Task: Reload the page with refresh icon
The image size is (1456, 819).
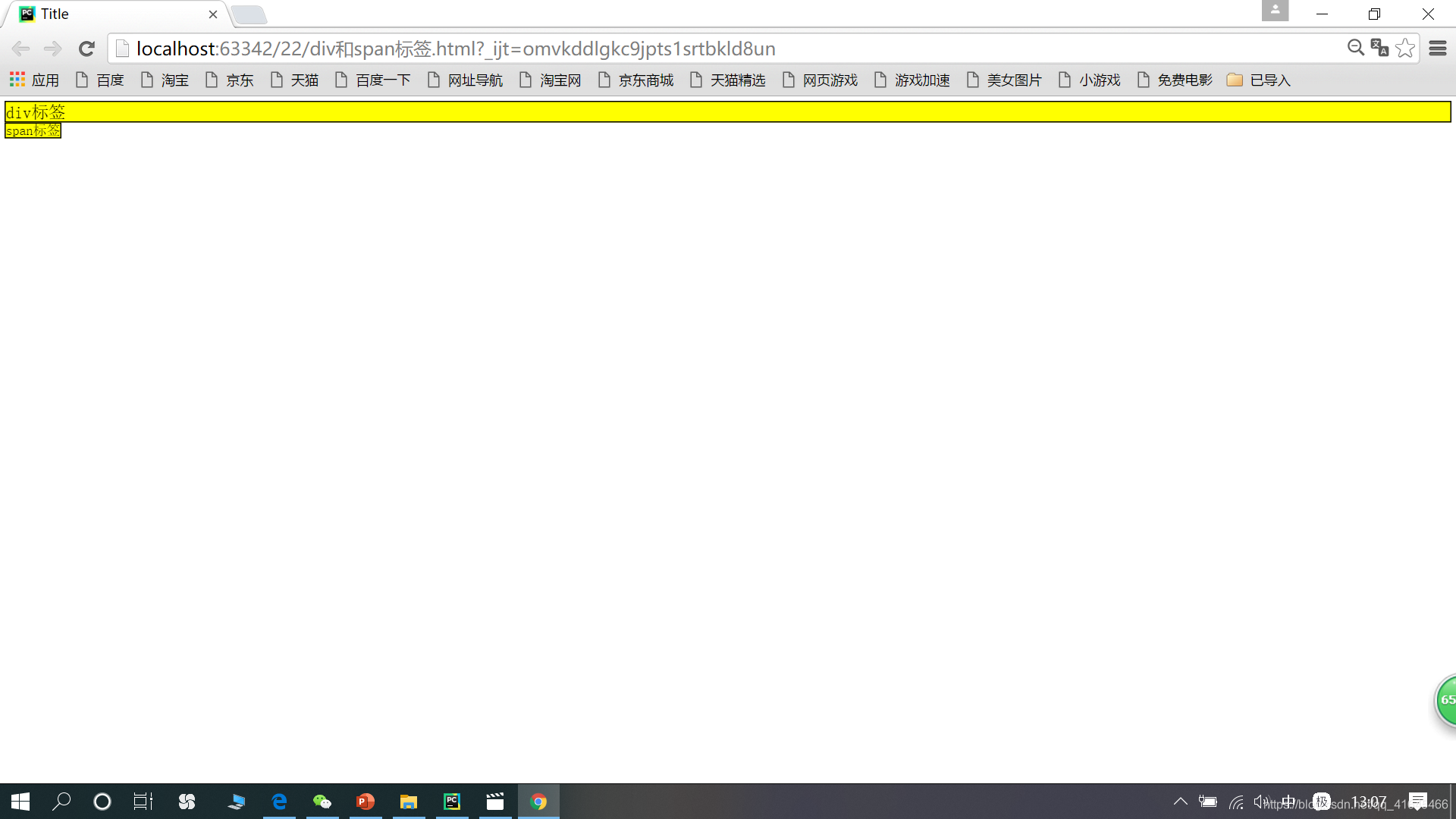Action: point(86,49)
